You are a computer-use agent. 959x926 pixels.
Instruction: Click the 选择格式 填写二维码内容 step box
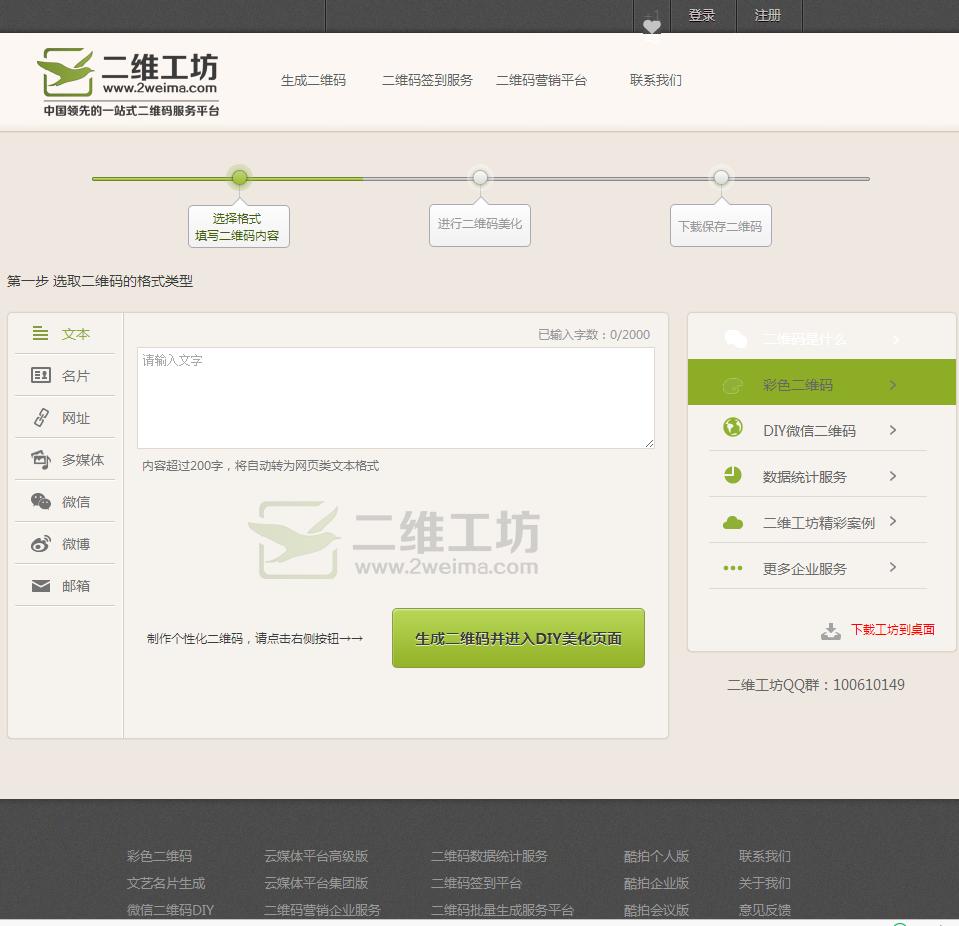point(239,226)
